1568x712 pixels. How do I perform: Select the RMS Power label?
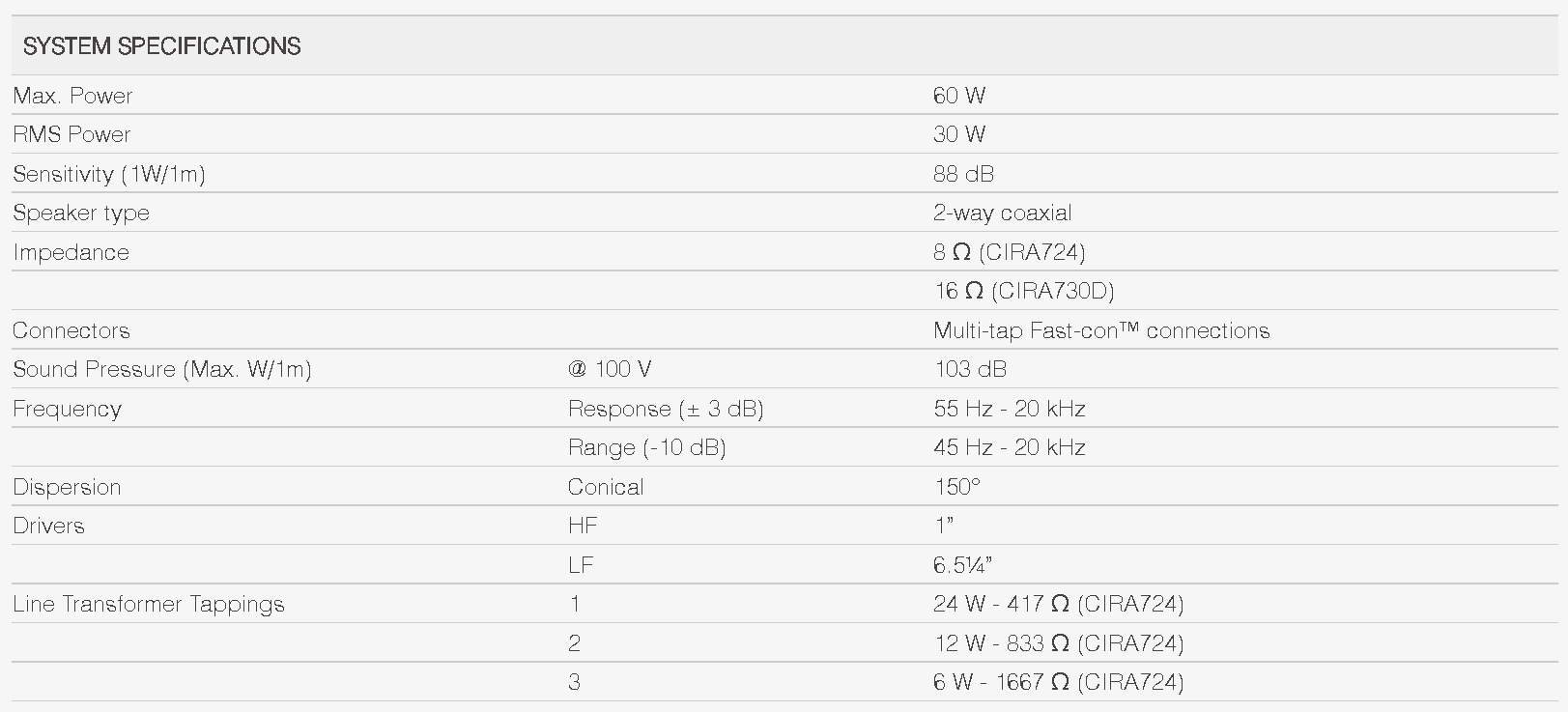(71, 134)
